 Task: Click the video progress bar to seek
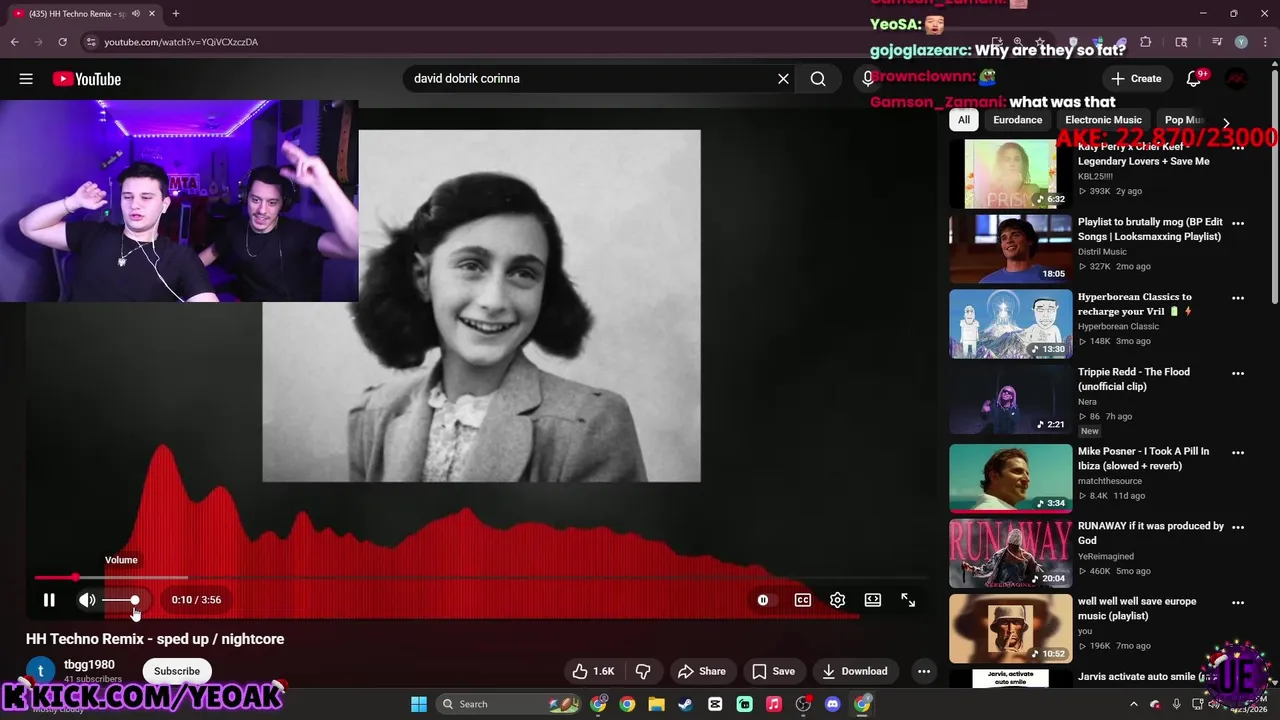tap(480, 578)
